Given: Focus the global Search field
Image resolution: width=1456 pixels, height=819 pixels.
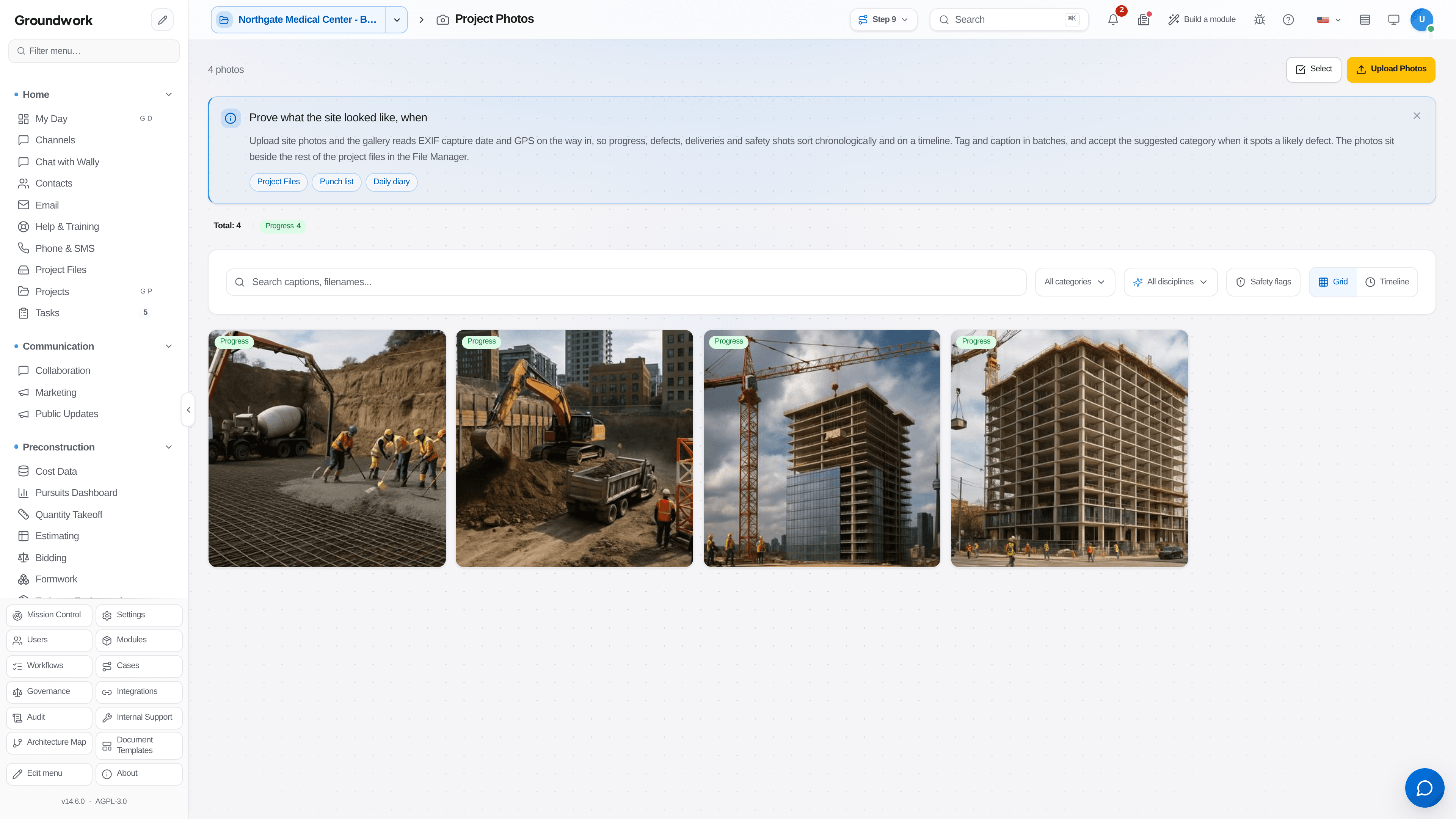Looking at the screenshot, I should coord(1009,20).
